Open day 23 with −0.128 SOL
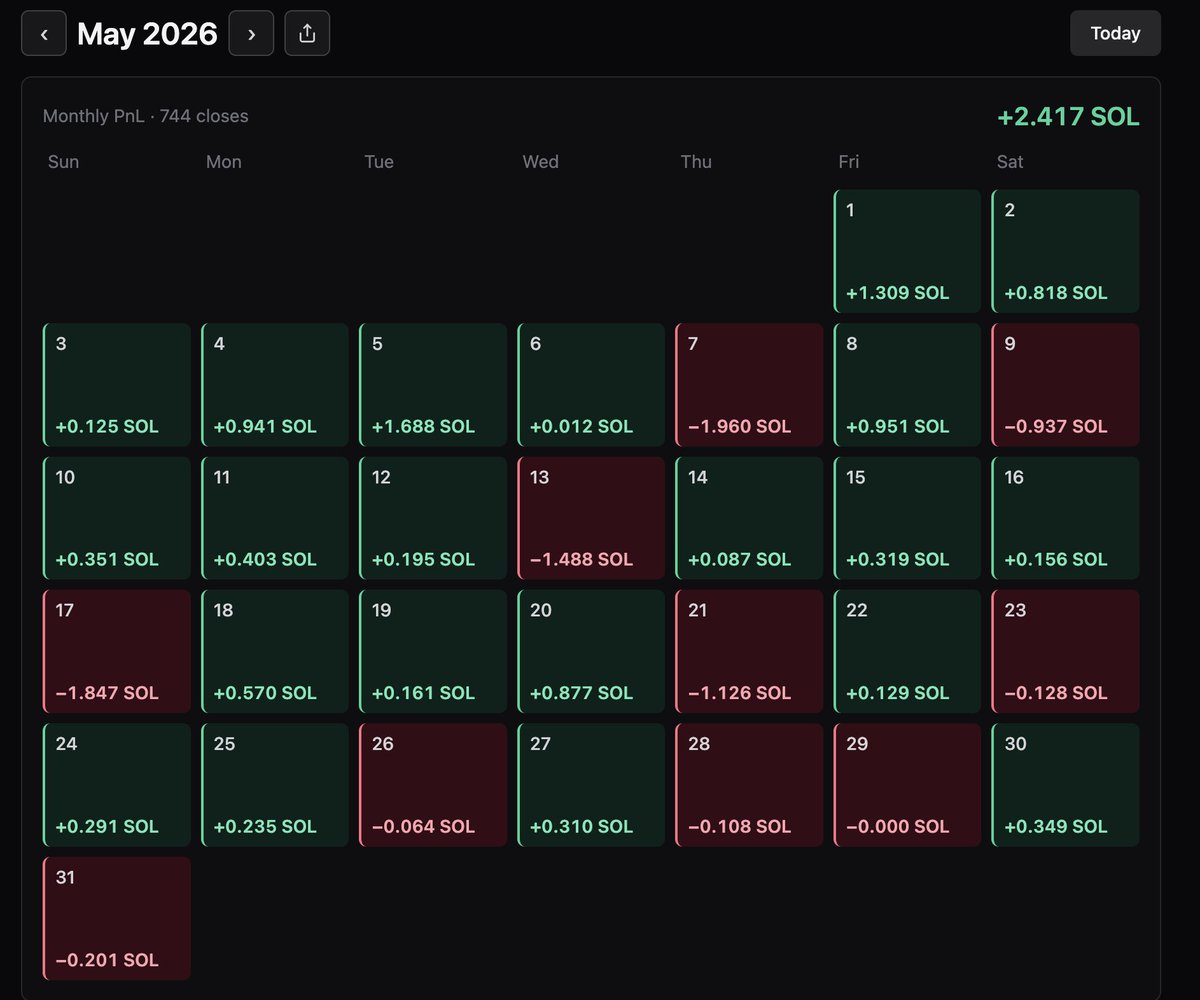The height and width of the screenshot is (1000, 1200). pos(1066,651)
